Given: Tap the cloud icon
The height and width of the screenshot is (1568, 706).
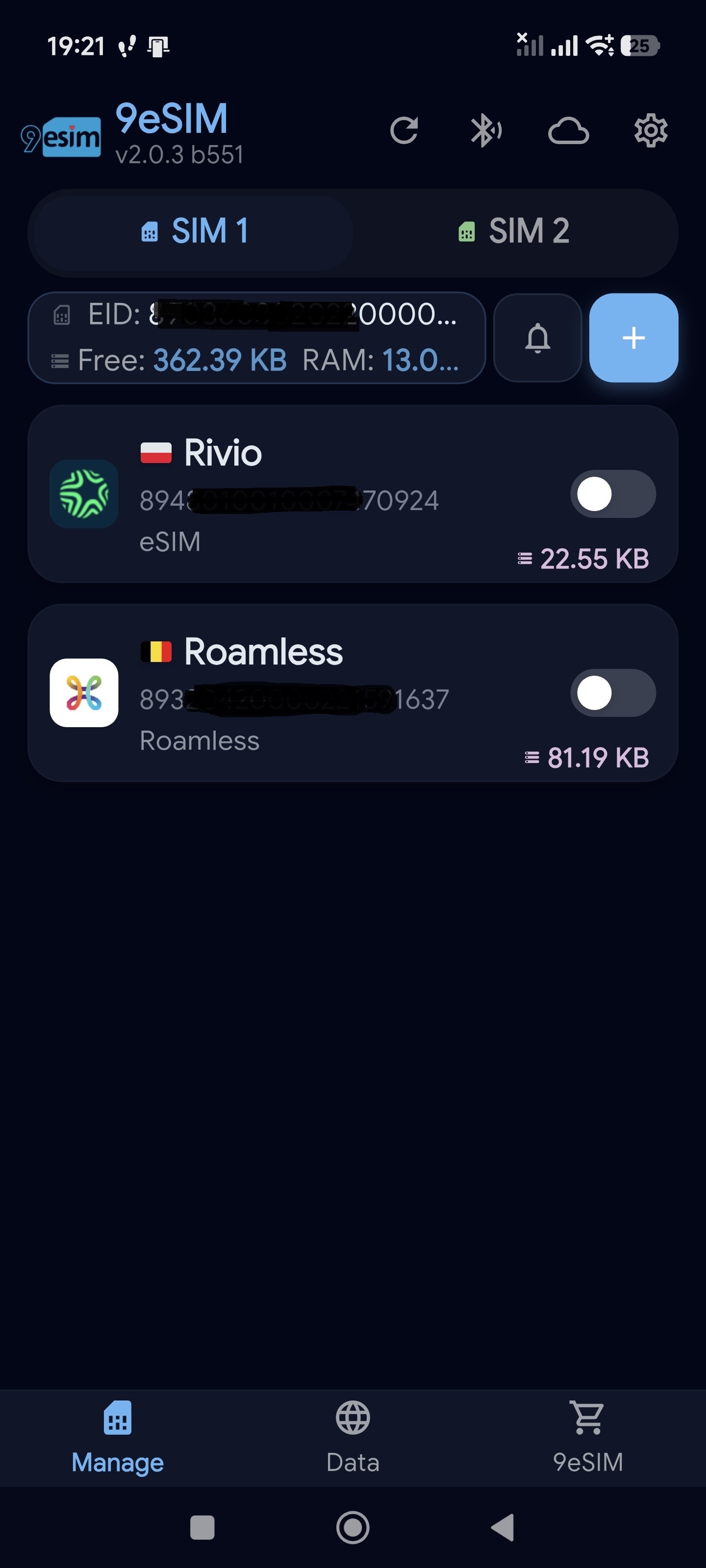Looking at the screenshot, I should coord(568,130).
